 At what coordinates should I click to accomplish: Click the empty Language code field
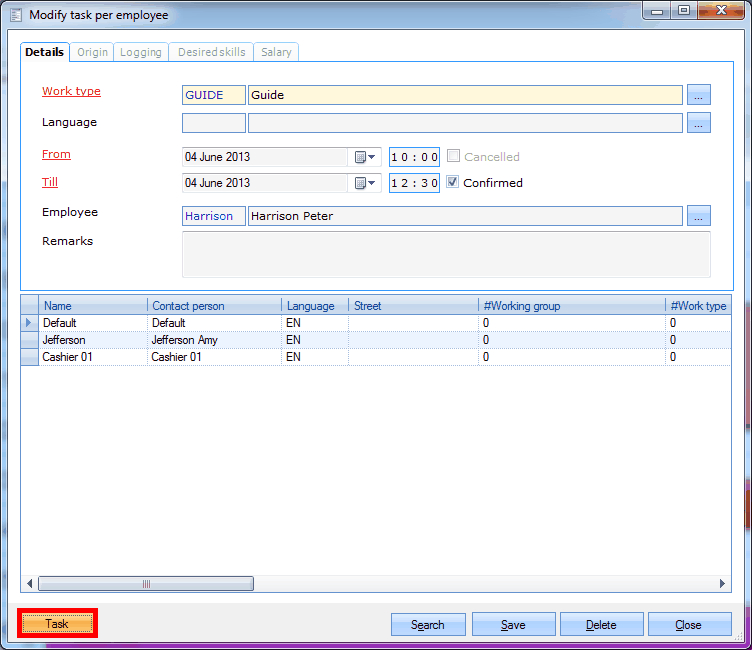pyautogui.click(x=214, y=123)
